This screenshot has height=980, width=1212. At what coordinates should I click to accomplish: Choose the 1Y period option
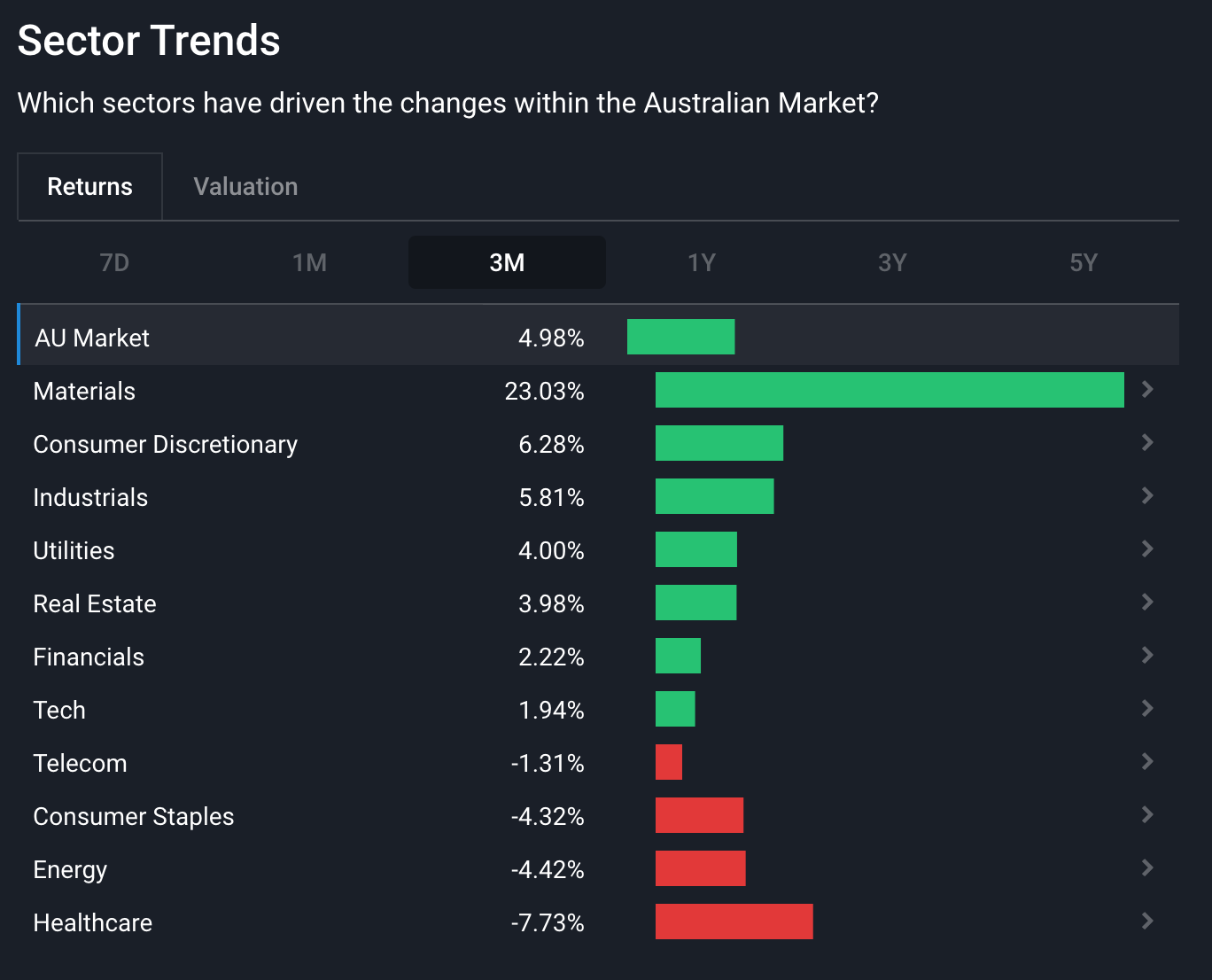pyautogui.click(x=702, y=263)
